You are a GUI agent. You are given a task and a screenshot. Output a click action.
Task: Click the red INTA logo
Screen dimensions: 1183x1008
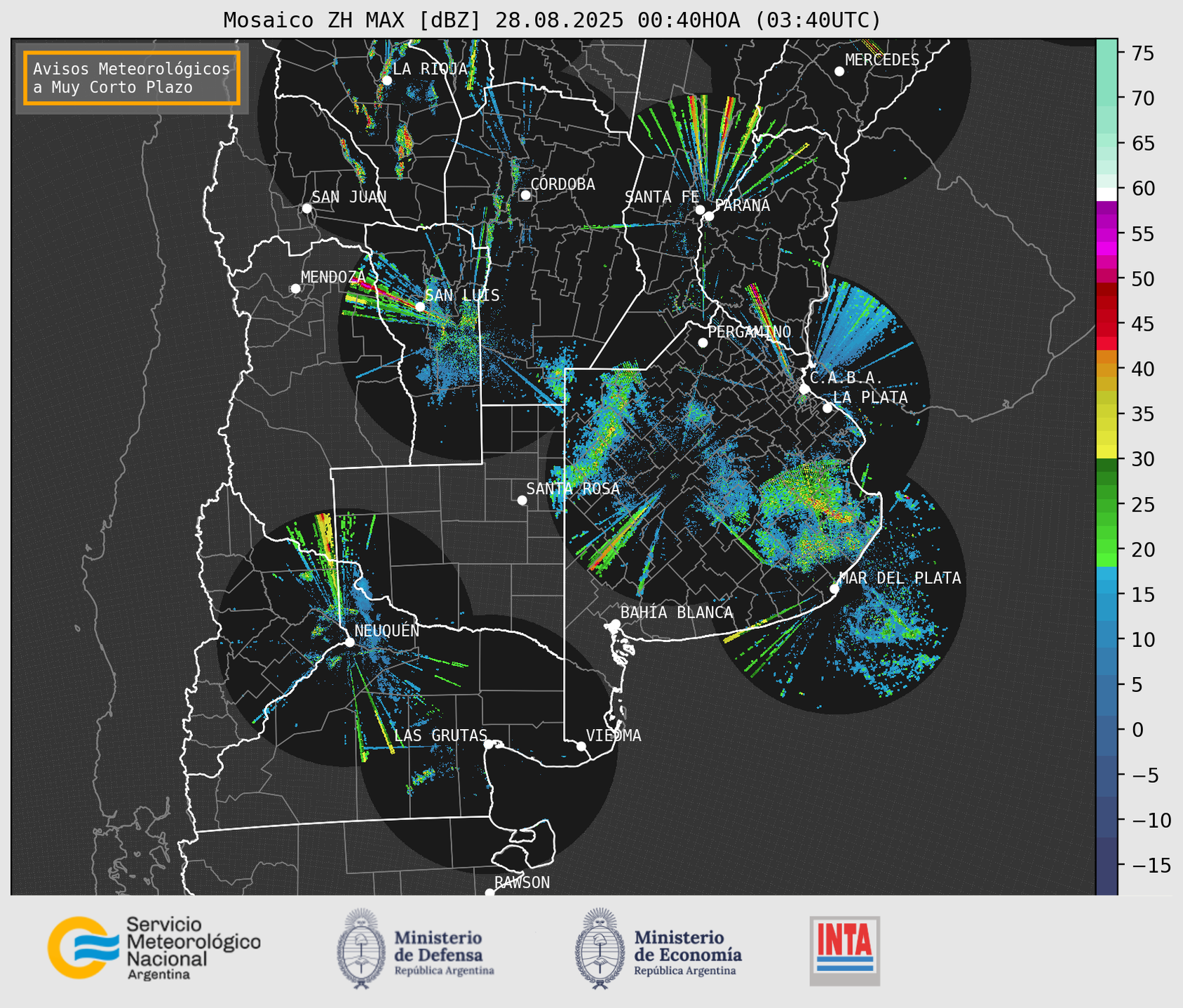coord(844,950)
